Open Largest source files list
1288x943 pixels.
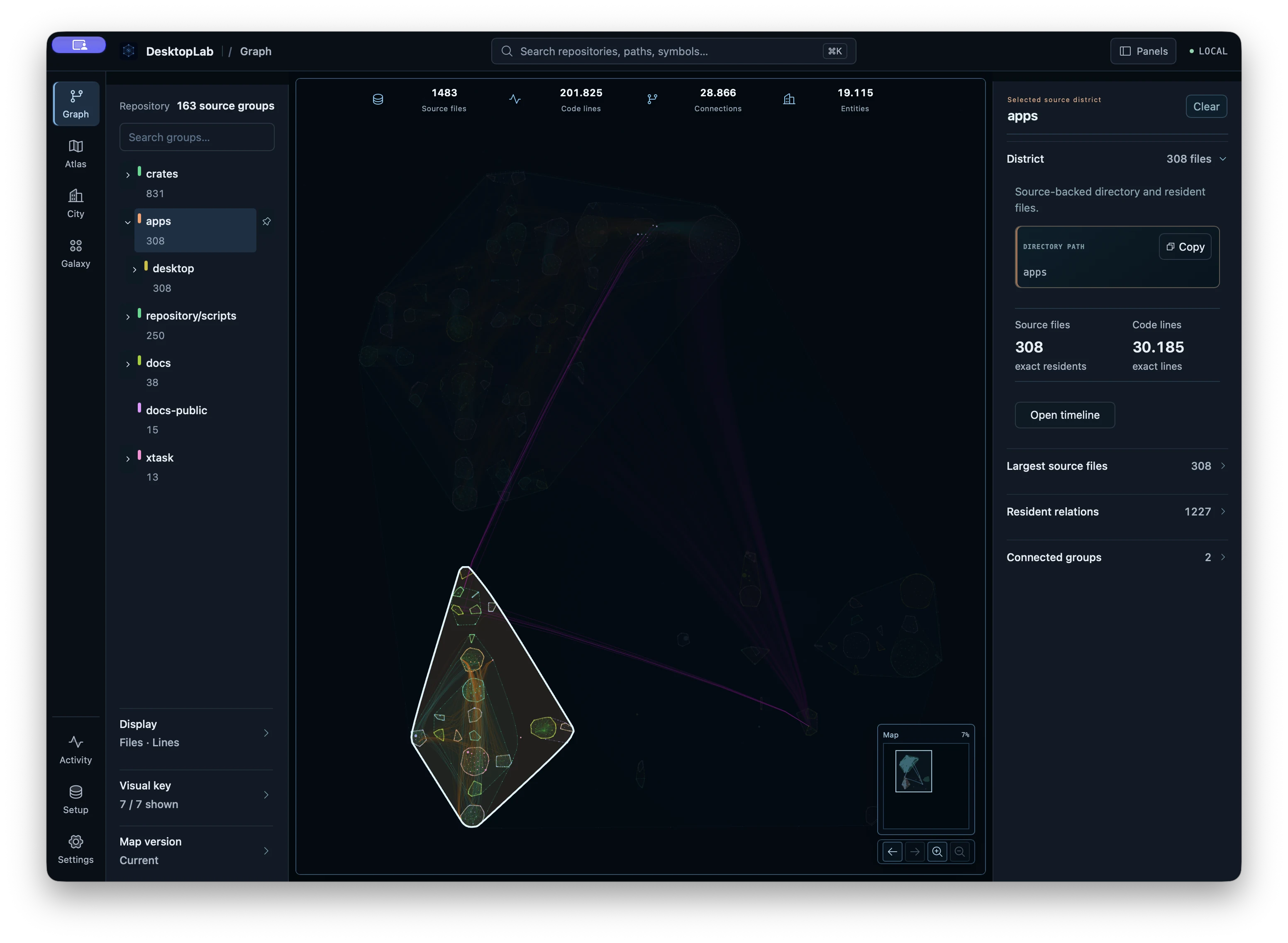(x=1117, y=467)
